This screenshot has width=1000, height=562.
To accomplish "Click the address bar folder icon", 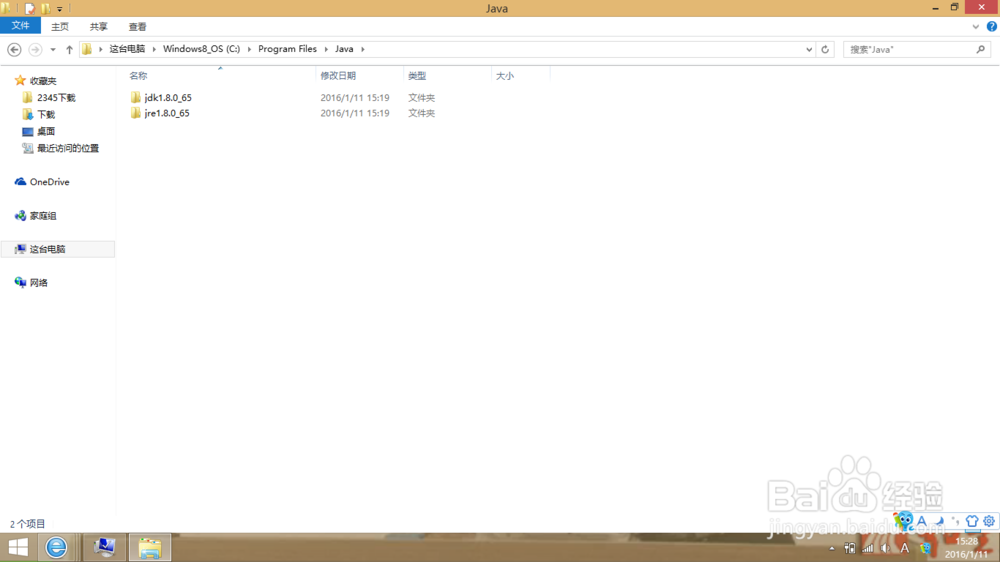I will pyautogui.click(x=87, y=49).
